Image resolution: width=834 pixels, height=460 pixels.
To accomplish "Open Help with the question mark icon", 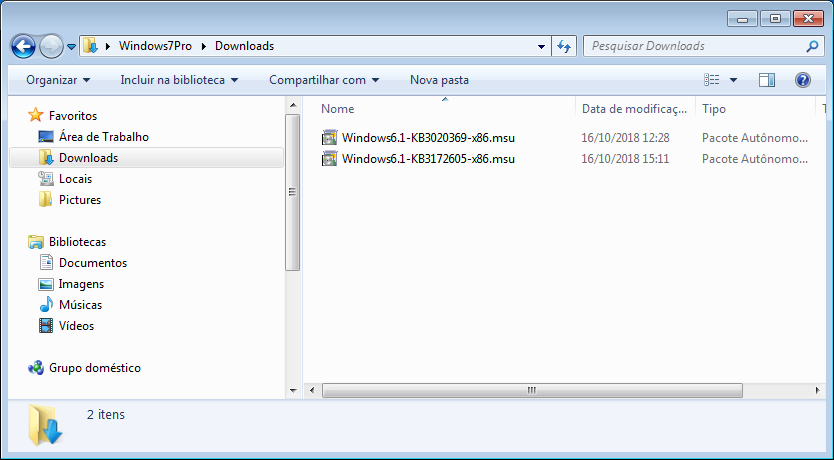I will click(803, 80).
